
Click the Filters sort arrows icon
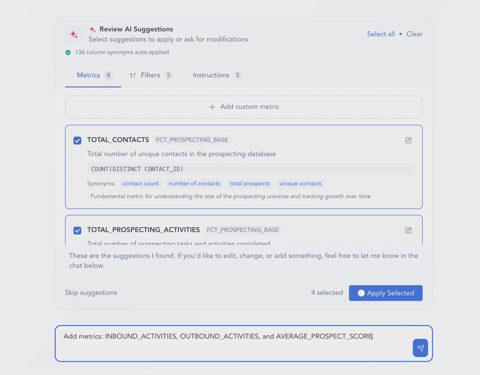click(x=133, y=75)
